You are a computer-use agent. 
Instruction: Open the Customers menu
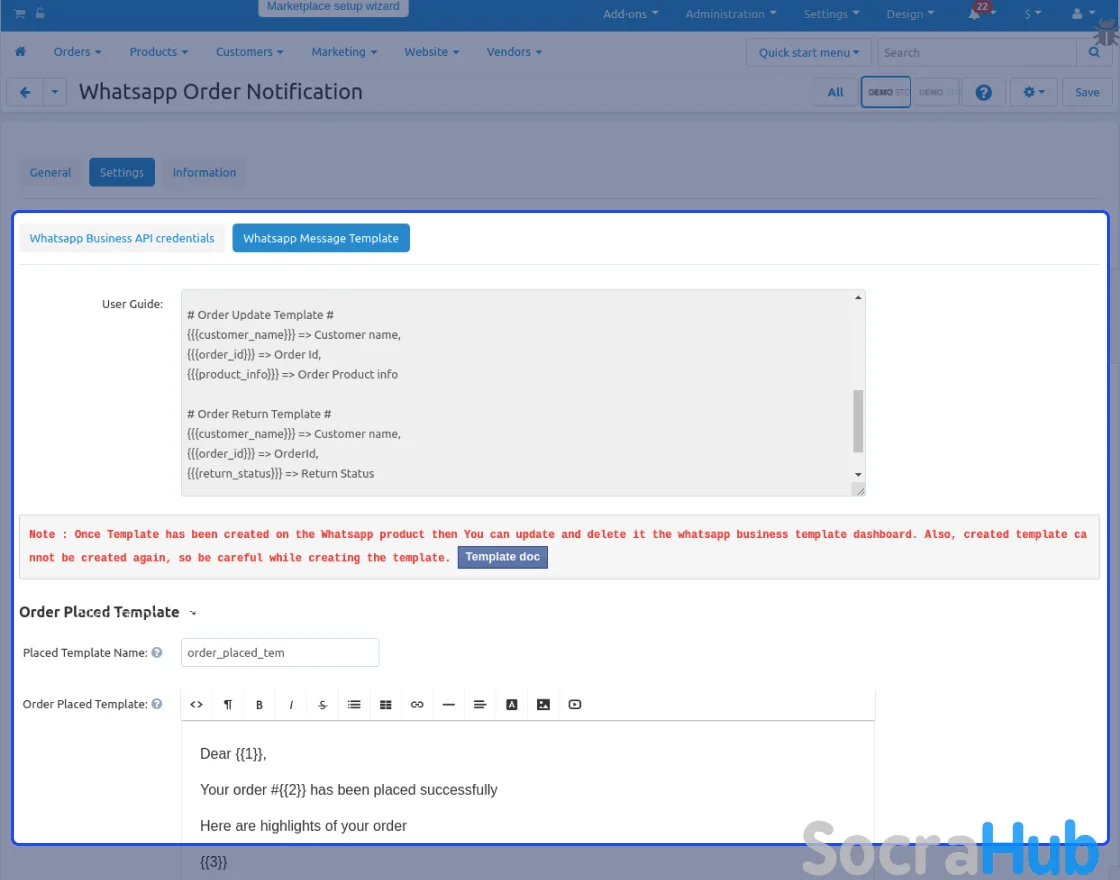click(x=249, y=51)
